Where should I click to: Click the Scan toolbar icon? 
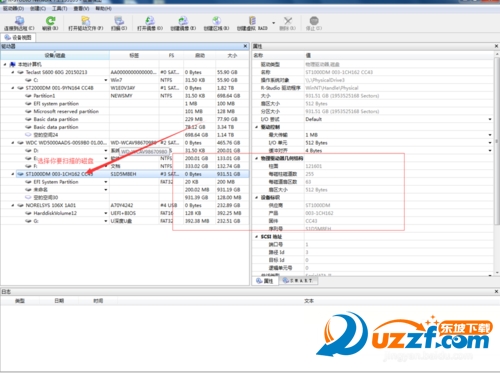[119, 23]
